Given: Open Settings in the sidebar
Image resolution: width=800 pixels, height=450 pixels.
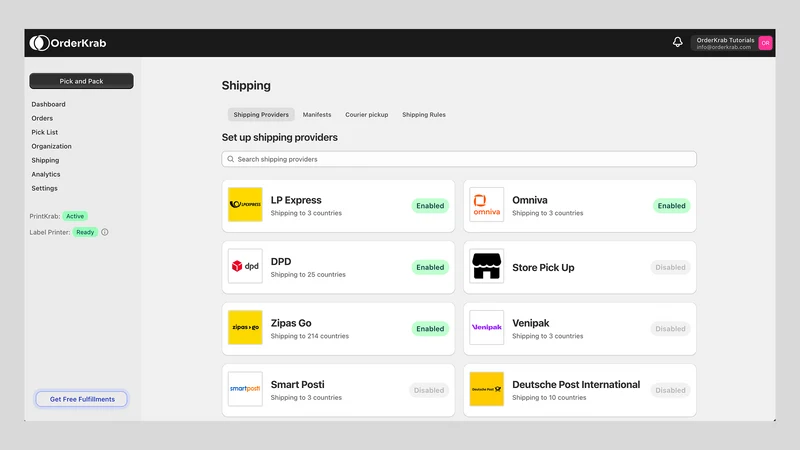Looking at the screenshot, I should 44,188.
